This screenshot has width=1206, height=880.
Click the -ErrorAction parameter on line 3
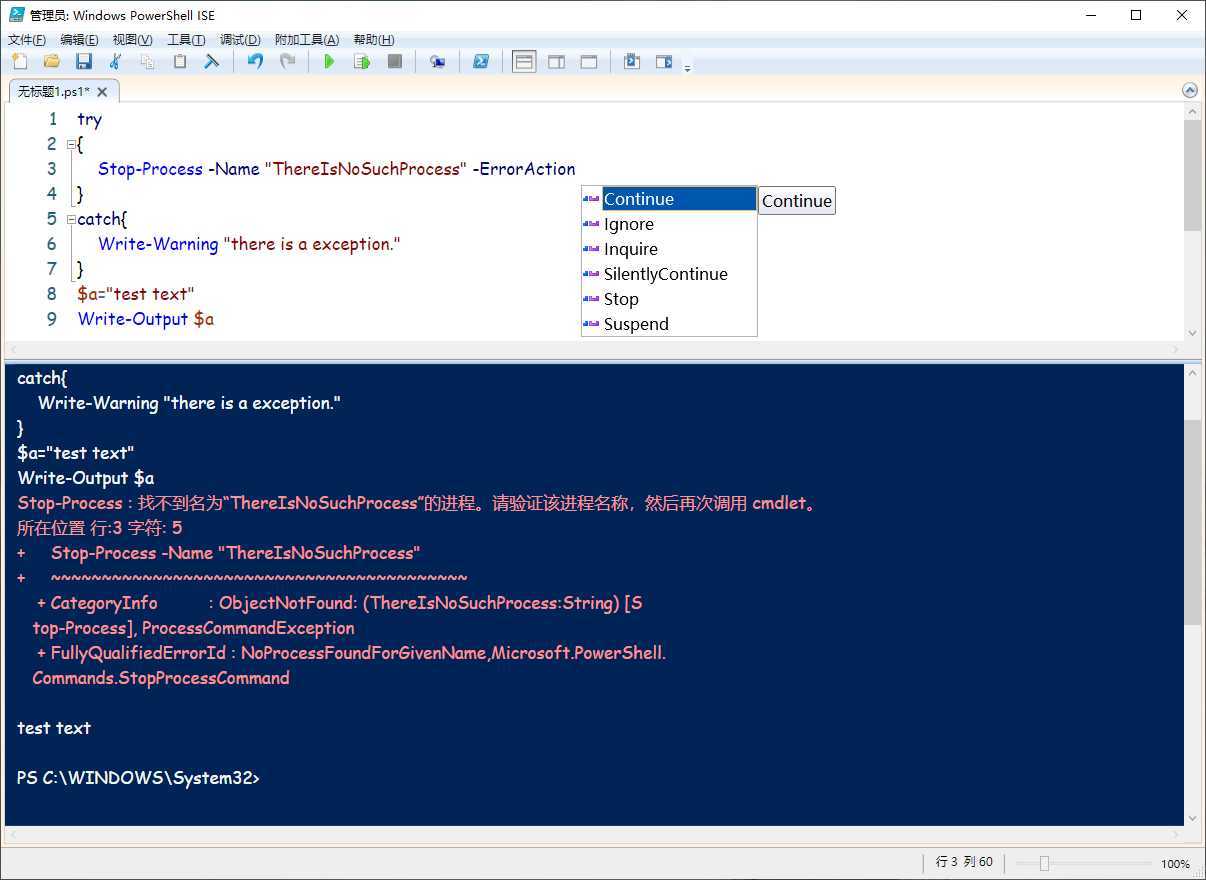524,169
